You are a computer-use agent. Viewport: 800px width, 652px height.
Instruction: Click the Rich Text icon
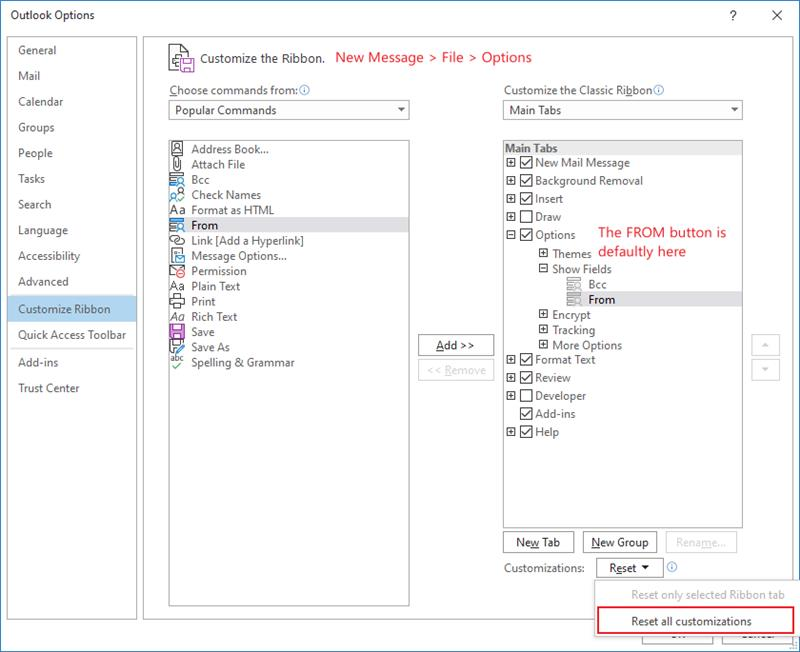coord(177,316)
